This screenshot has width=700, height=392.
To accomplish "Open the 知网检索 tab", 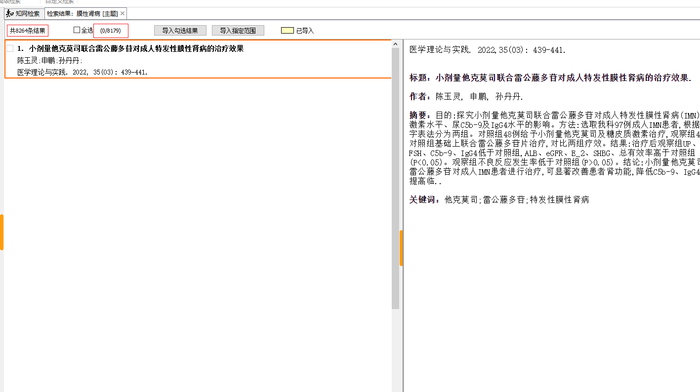I will click(23, 14).
